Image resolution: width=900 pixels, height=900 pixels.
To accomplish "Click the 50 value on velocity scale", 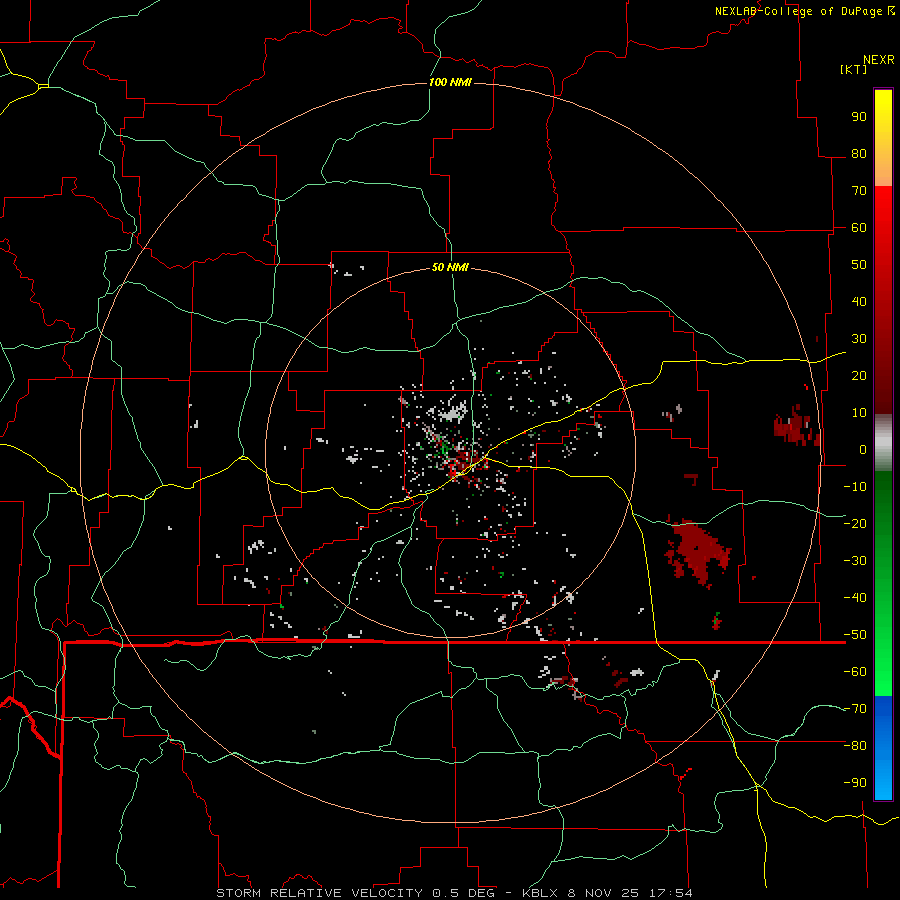I will (859, 265).
